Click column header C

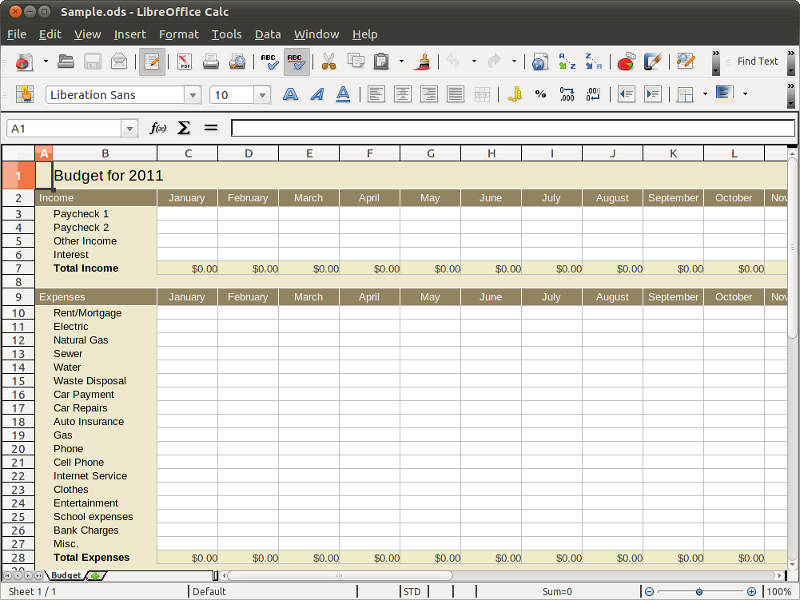(187, 153)
